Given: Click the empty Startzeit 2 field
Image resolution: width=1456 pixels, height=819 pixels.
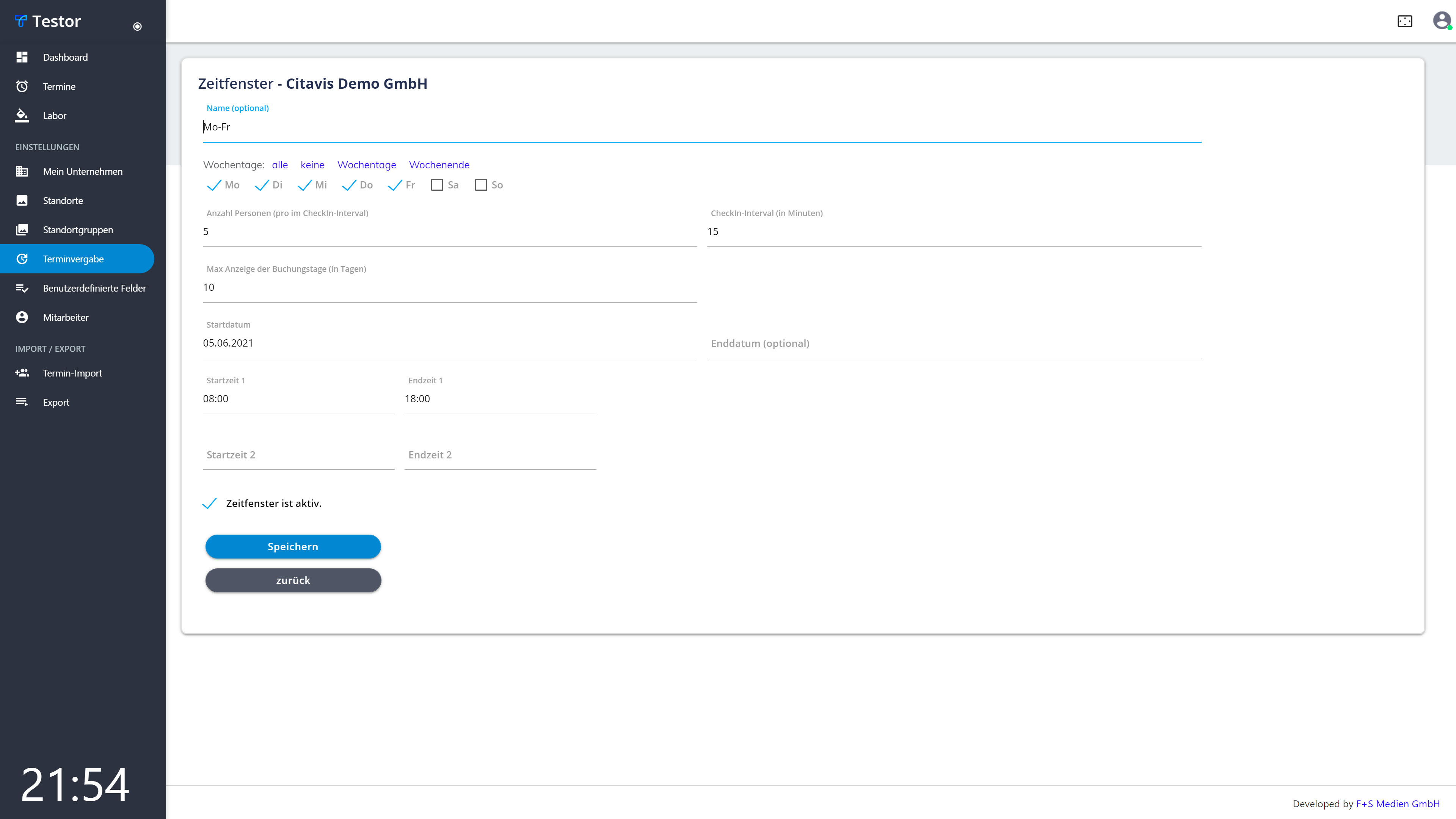Looking at the screenshot, I should tap(298, 455).
